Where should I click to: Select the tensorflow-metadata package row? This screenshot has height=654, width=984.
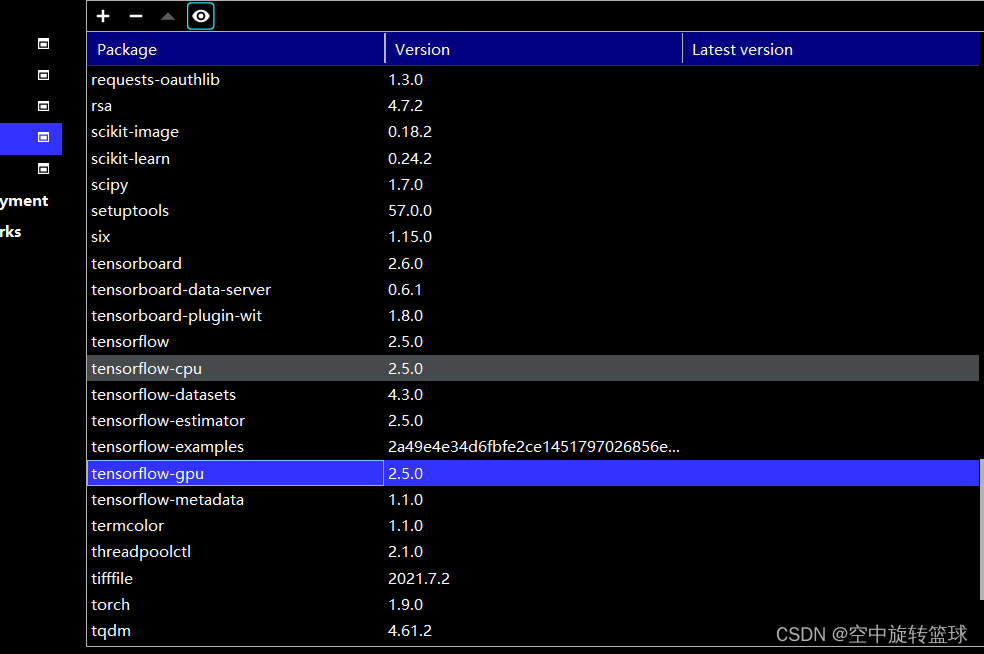pyautogui.click(x=533, y=500)
